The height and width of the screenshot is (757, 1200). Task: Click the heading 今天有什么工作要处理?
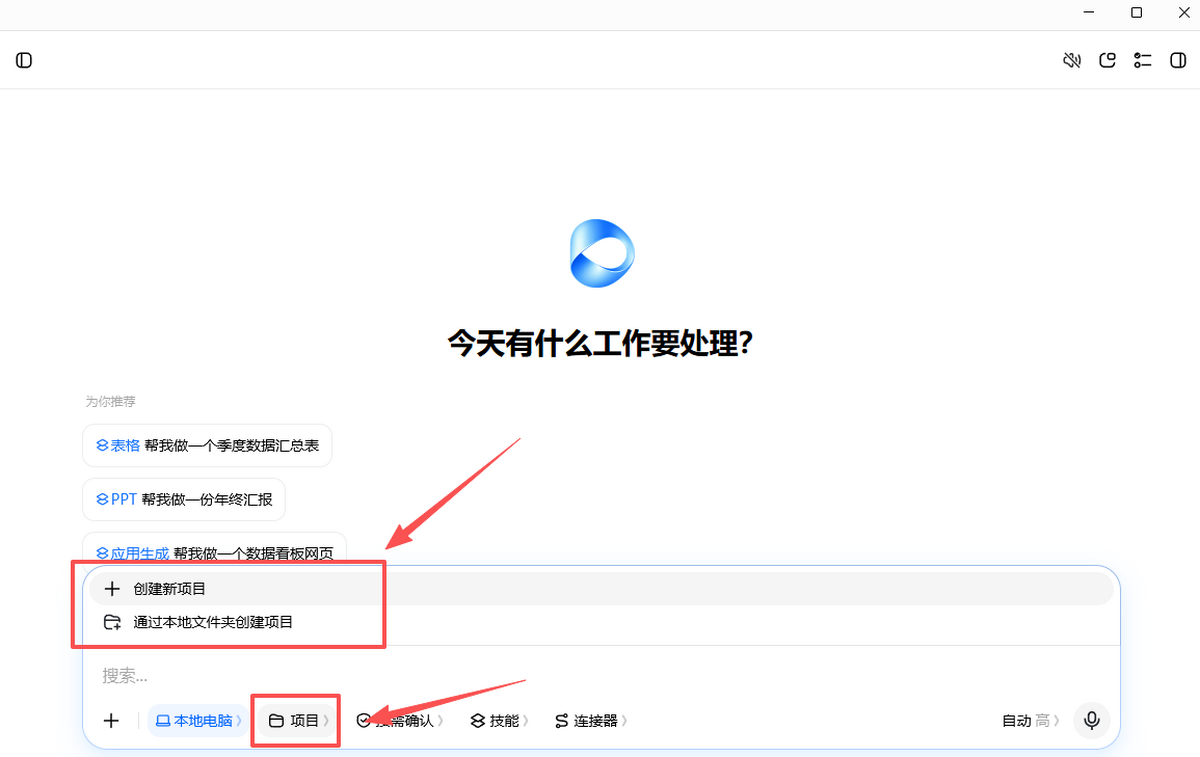tap(600, 343)
